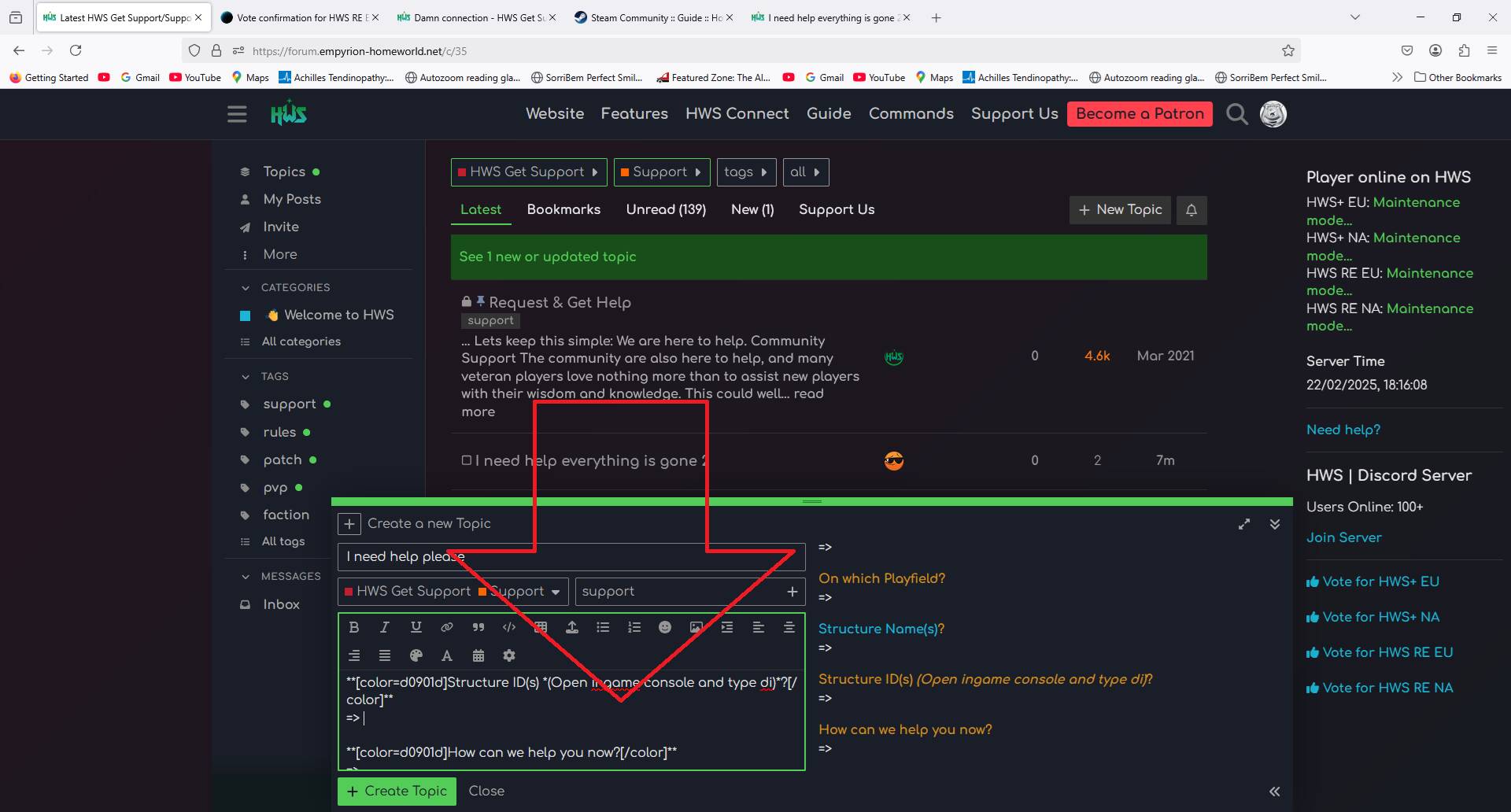
Task: Open the Commands header menu item
Action: [x=911, y=114]
